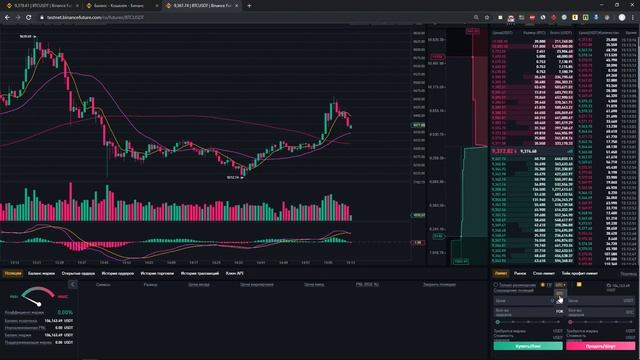
Task: Go back in browser history
Action: pos(7,18)
